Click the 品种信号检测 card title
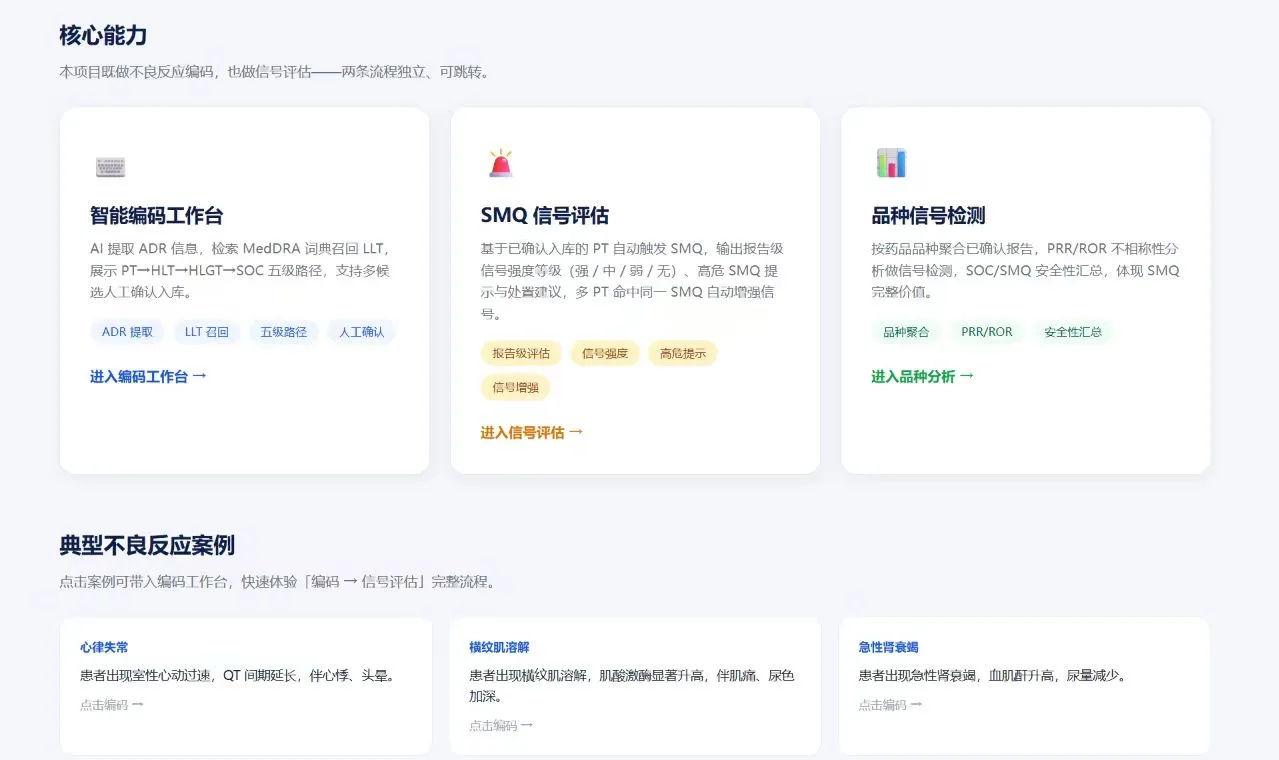1279x760 pixels. click(x=929, y=215)
